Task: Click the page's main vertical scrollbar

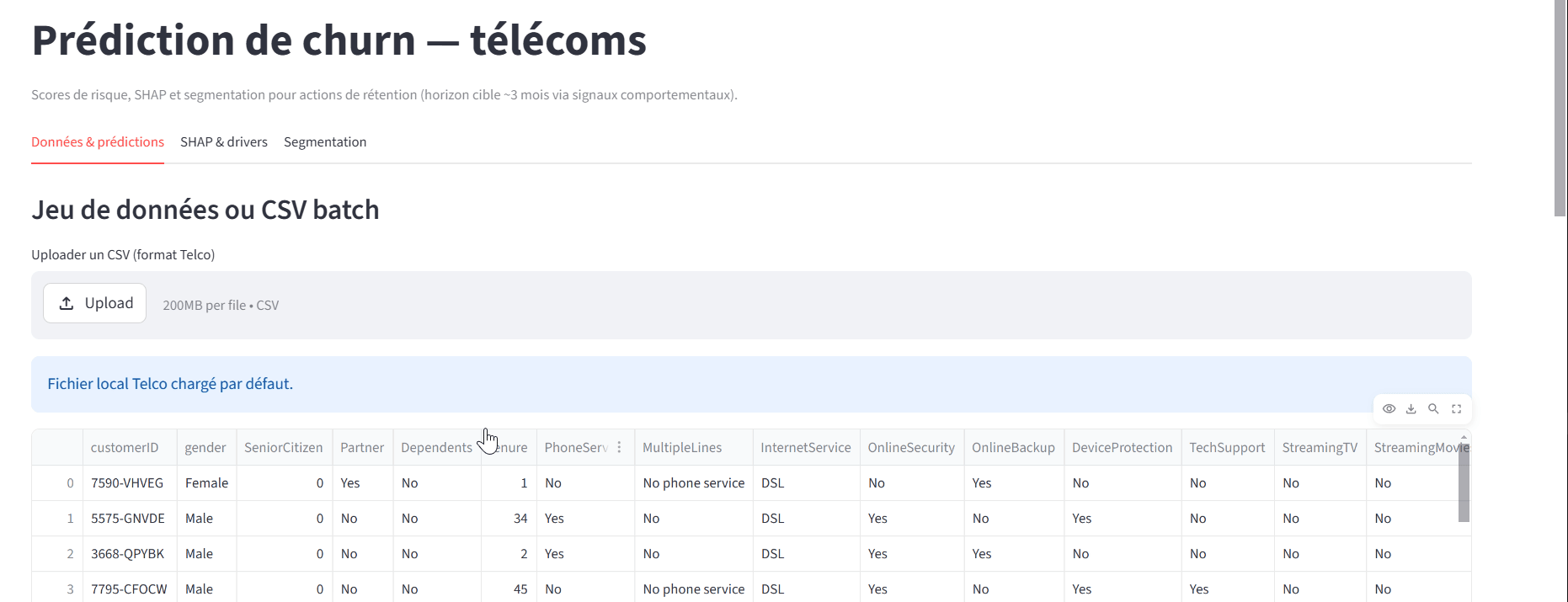Action: click(1560, 109)
